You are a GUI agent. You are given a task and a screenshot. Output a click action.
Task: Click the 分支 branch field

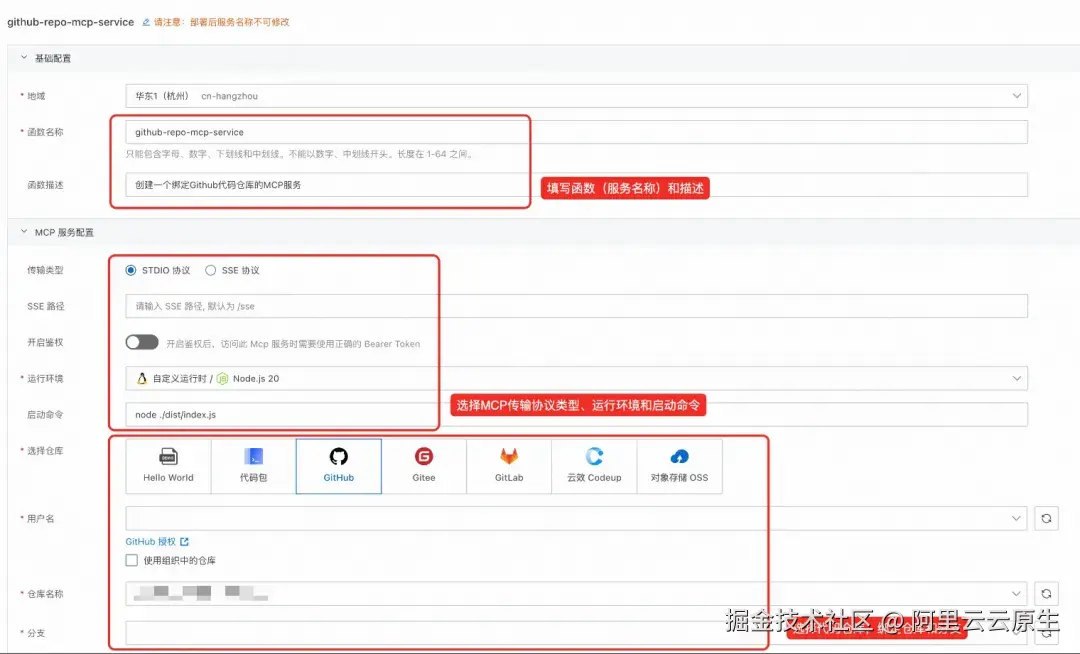577,633
